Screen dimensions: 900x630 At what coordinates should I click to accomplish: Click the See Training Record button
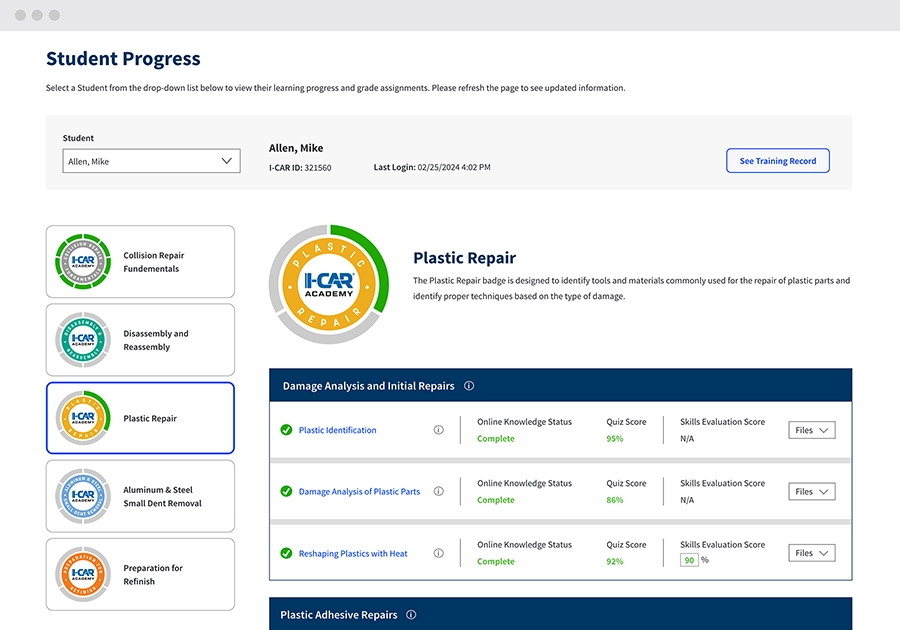click(777, 161)
